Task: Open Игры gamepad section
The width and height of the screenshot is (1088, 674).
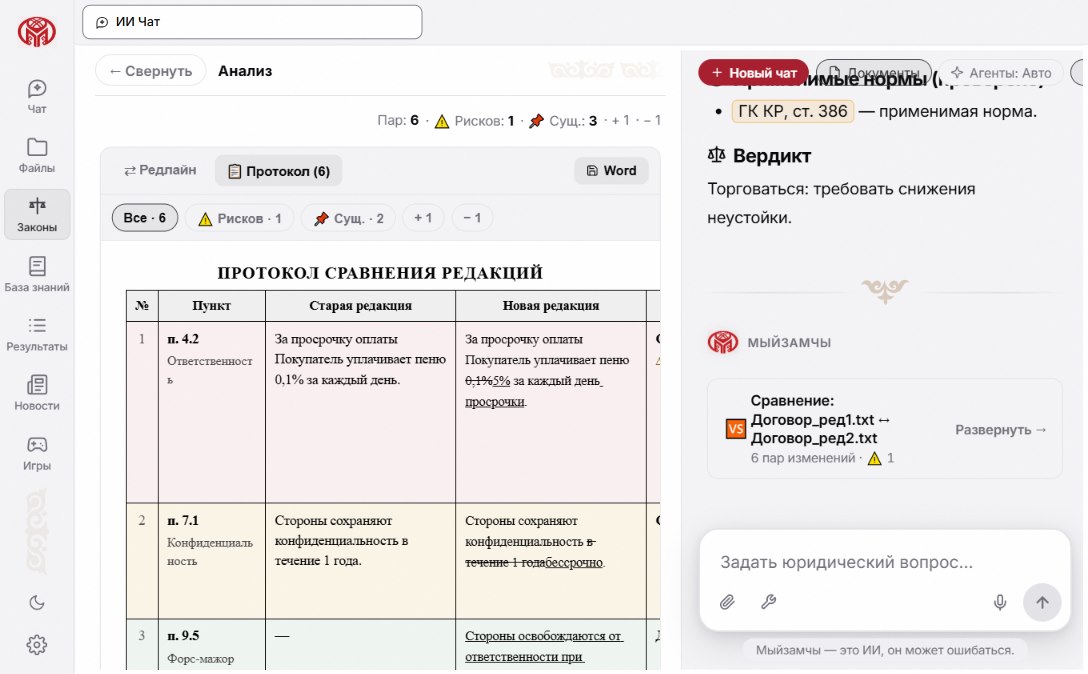Action: coord(37,453)
